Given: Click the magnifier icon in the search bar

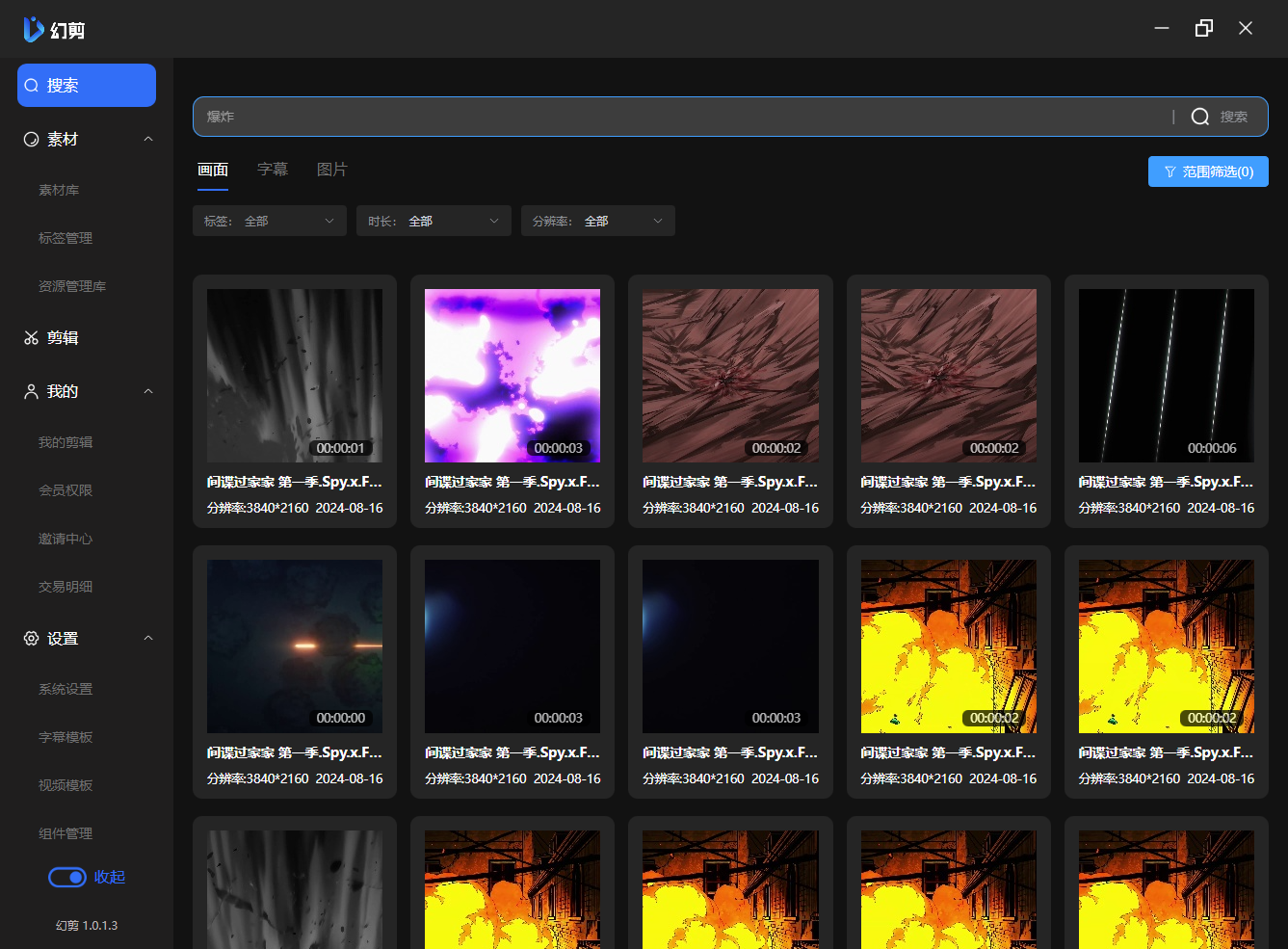Looking at the screenshot, I should click(1200, 117).
